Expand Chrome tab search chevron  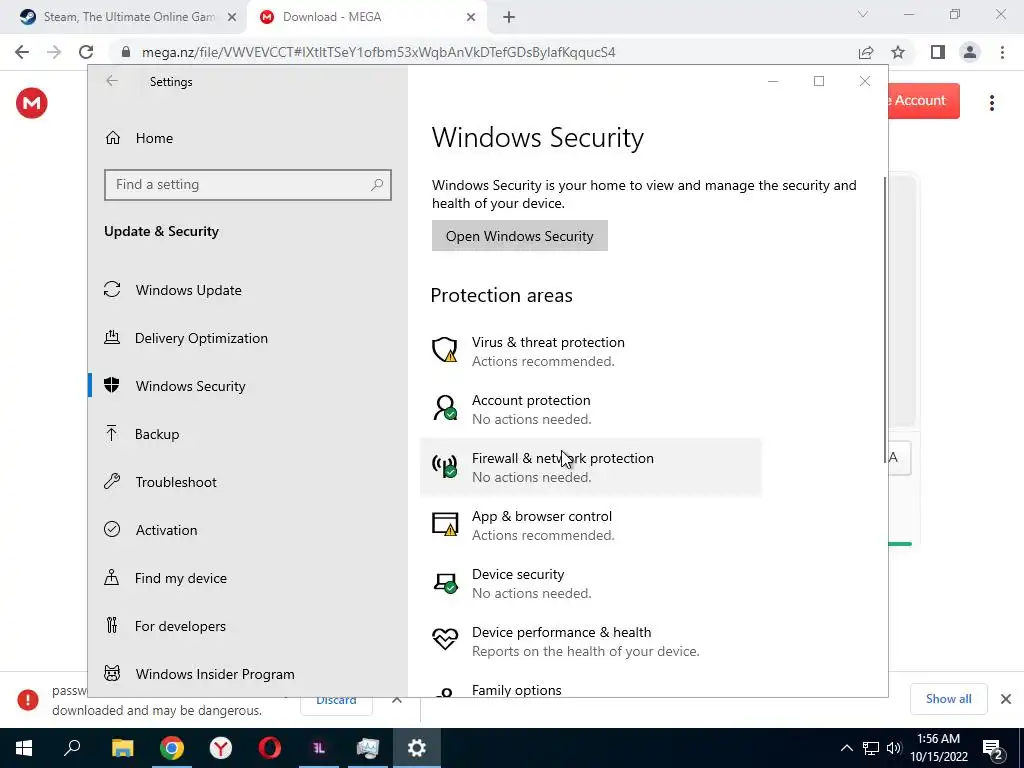pos(863,14)
